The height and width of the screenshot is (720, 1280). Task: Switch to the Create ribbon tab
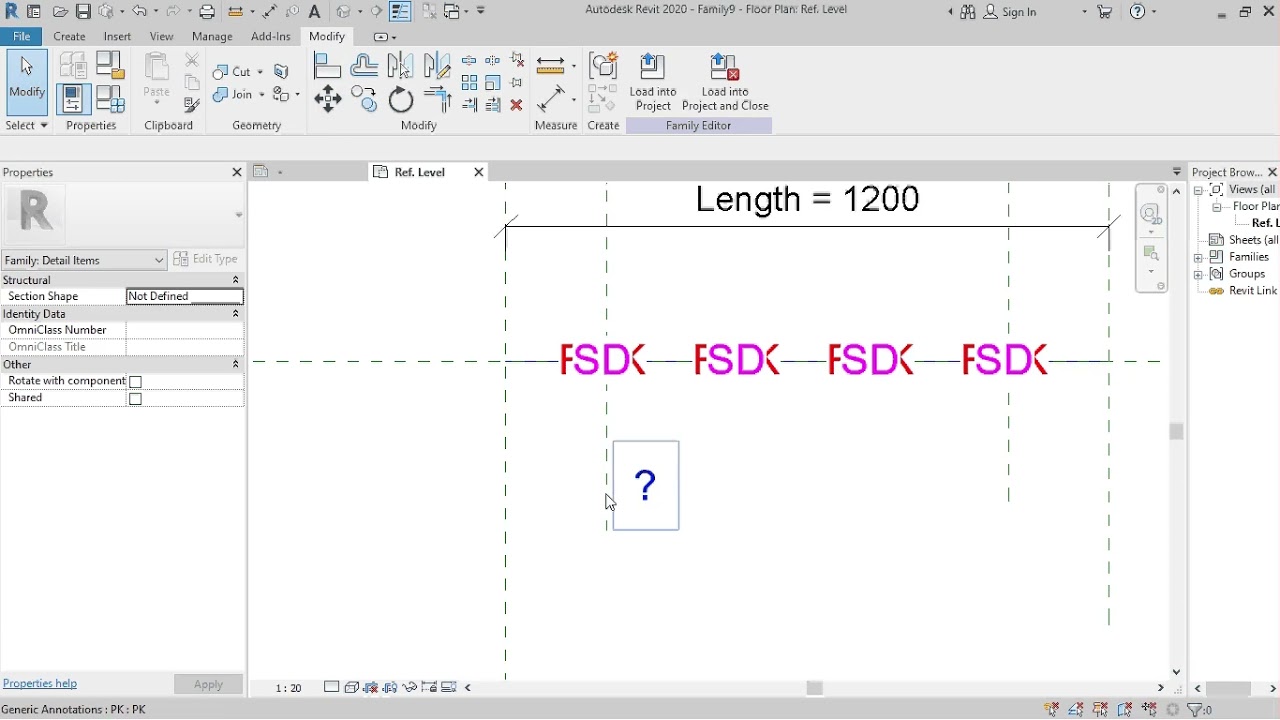pos(69,36)
